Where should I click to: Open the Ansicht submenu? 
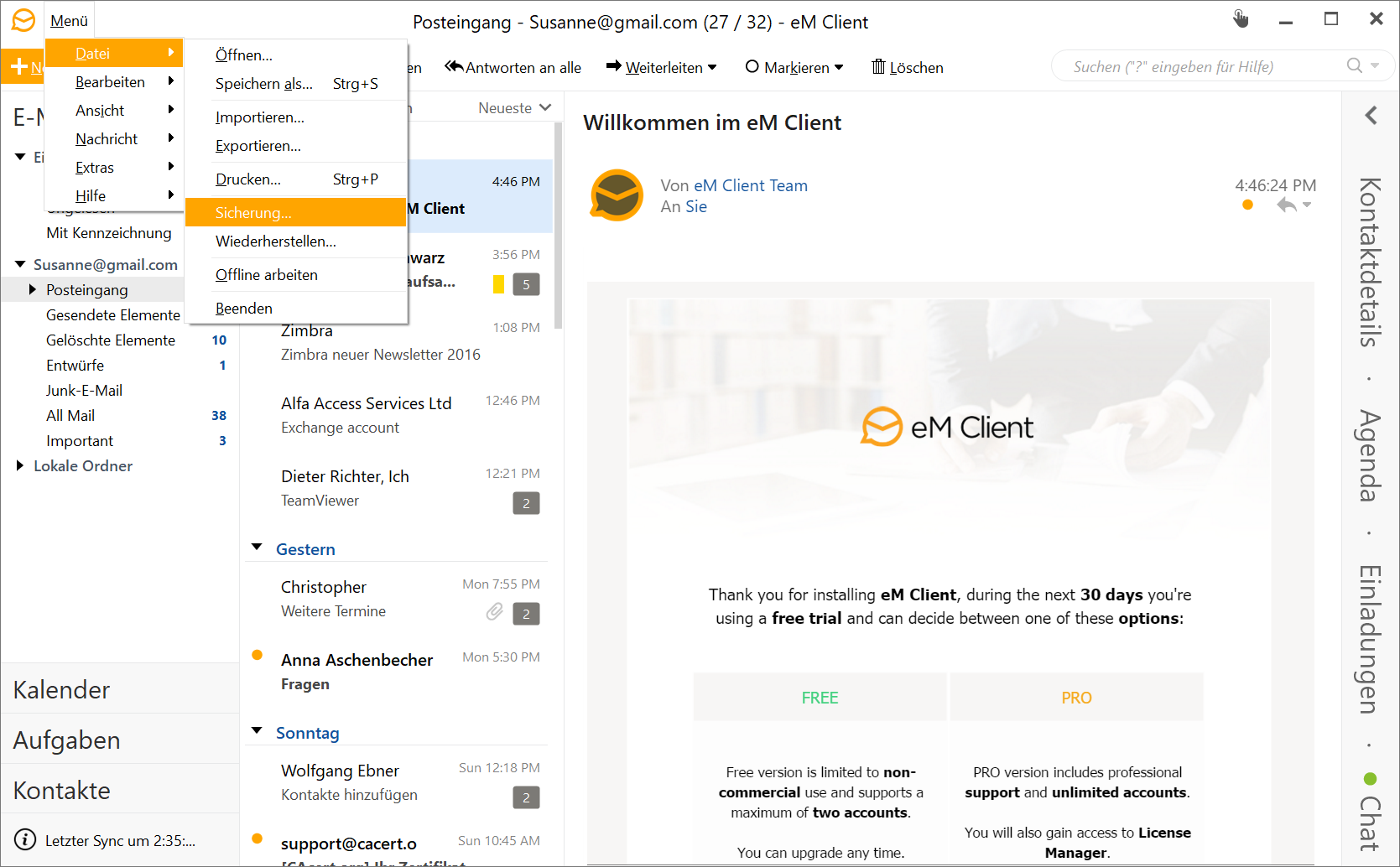(x=113, y=110)
